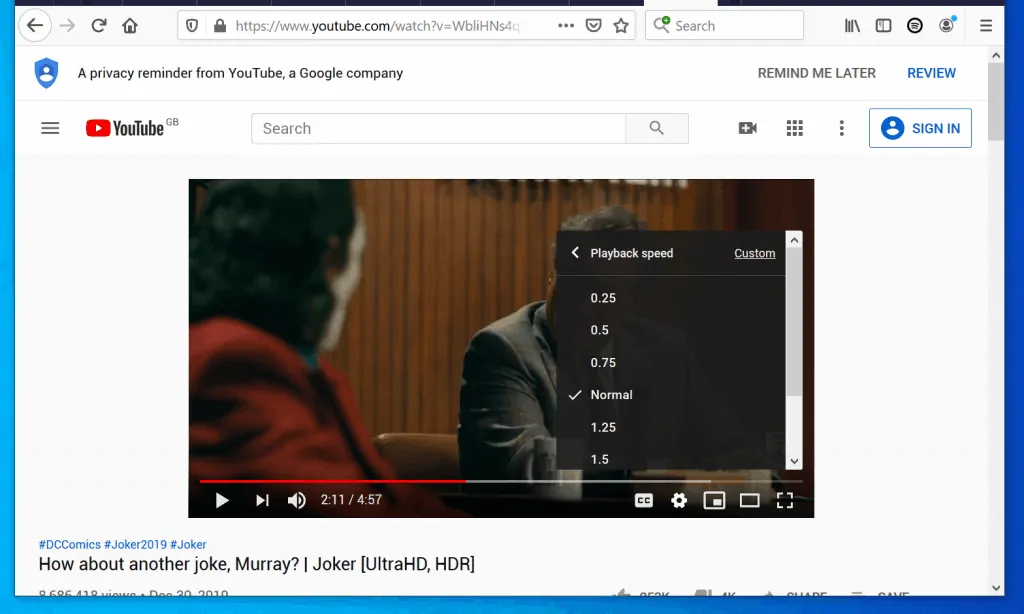Screen dimensions: 1024x614
Task: Click the playback speed menu scrollbar thumb
Action: click(x=794, y=321)
